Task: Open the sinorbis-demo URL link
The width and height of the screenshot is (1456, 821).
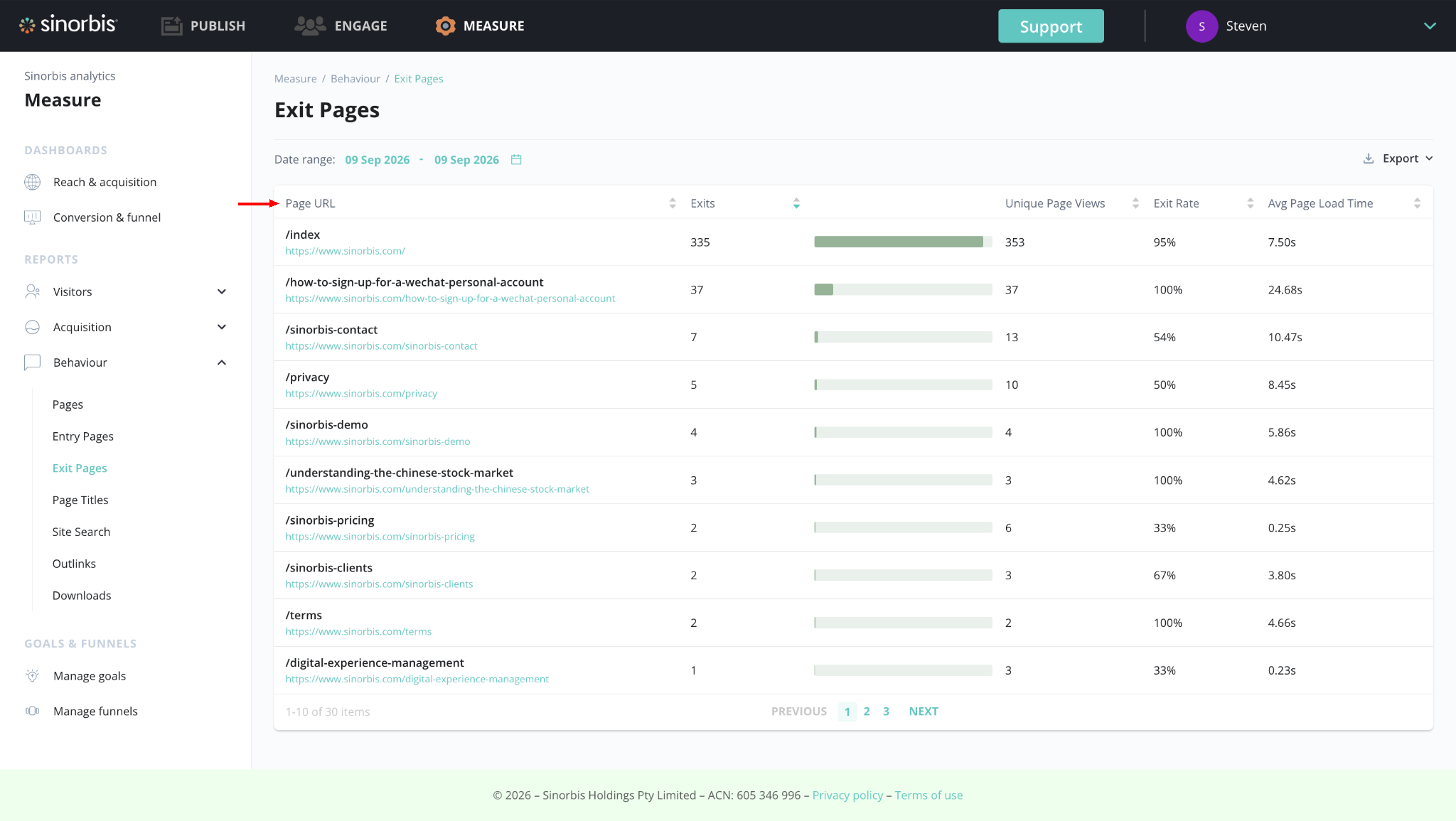Action: (x=378, y=441)
